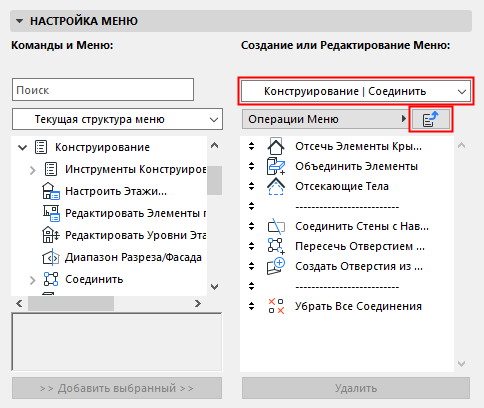Image resolution: width=484 pixels, height=408 pixels.
Task: Select Убрать Все Соединения entry
Action: point(358,306)
